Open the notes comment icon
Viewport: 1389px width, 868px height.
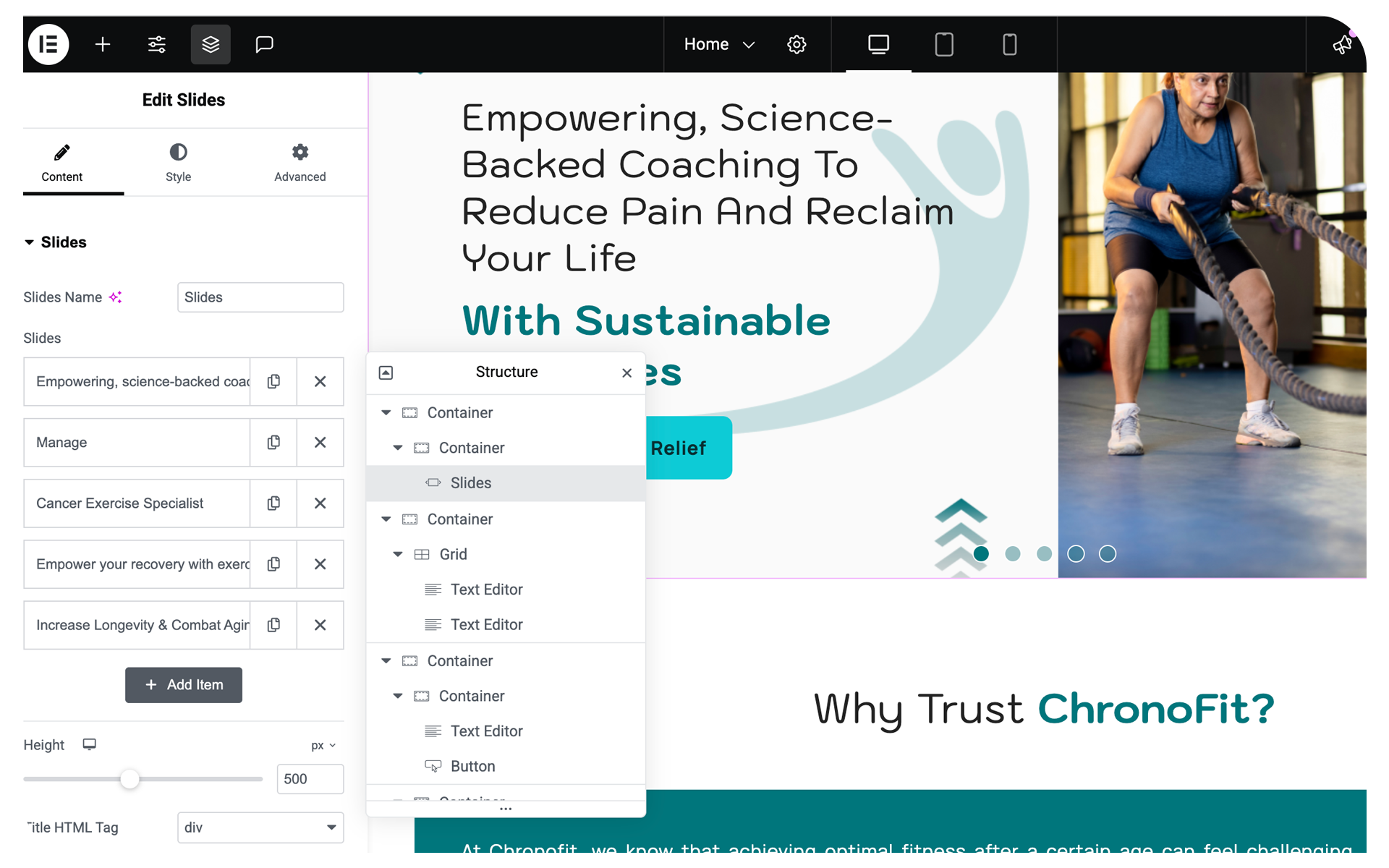tap(264, 44)
